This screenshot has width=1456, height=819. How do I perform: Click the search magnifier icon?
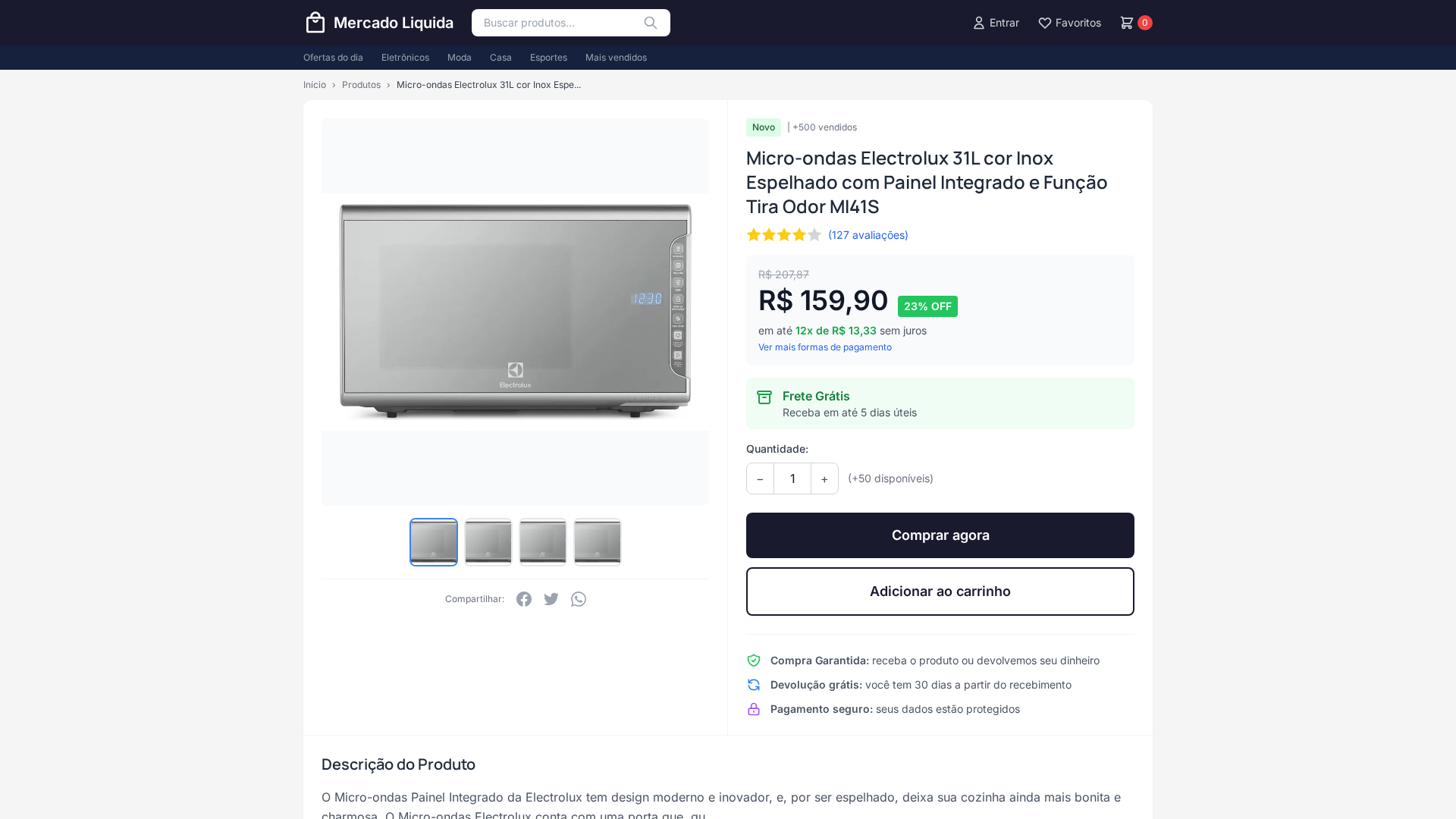650,23
